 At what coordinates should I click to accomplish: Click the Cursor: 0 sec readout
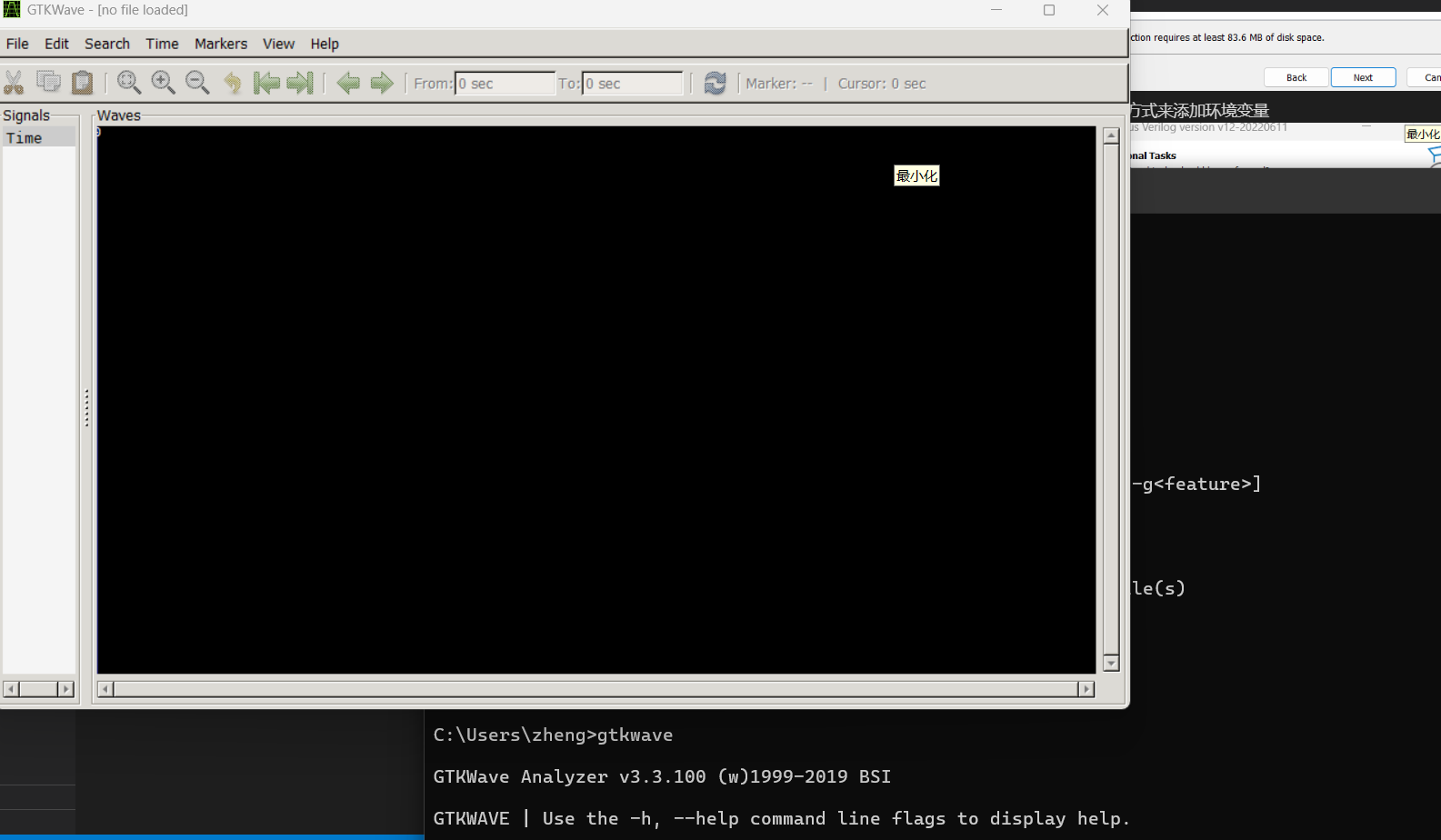pyautogui.click(x=882, y=84)
